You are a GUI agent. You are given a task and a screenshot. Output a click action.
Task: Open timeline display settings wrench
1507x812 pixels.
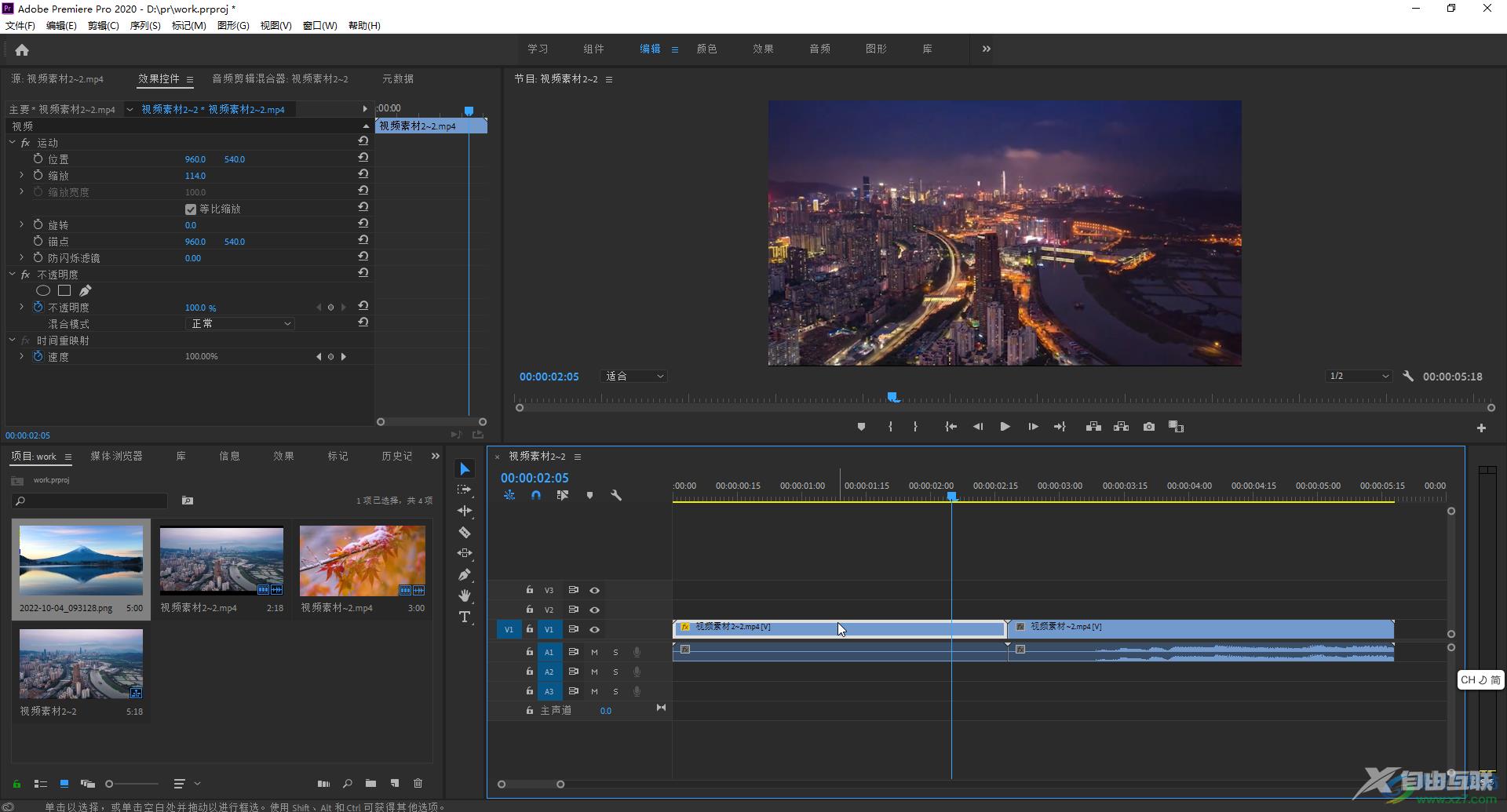[616, 495]
